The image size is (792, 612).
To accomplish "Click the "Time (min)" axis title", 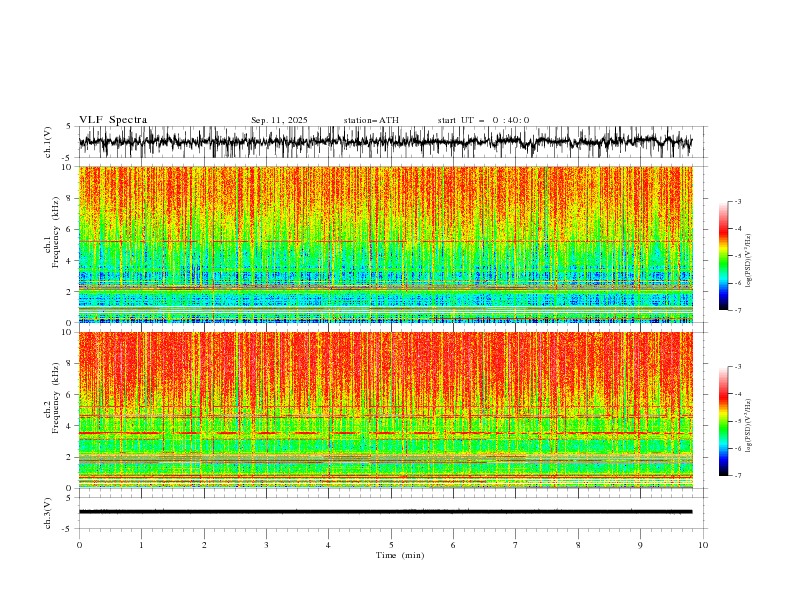I will tap(400, 555).
